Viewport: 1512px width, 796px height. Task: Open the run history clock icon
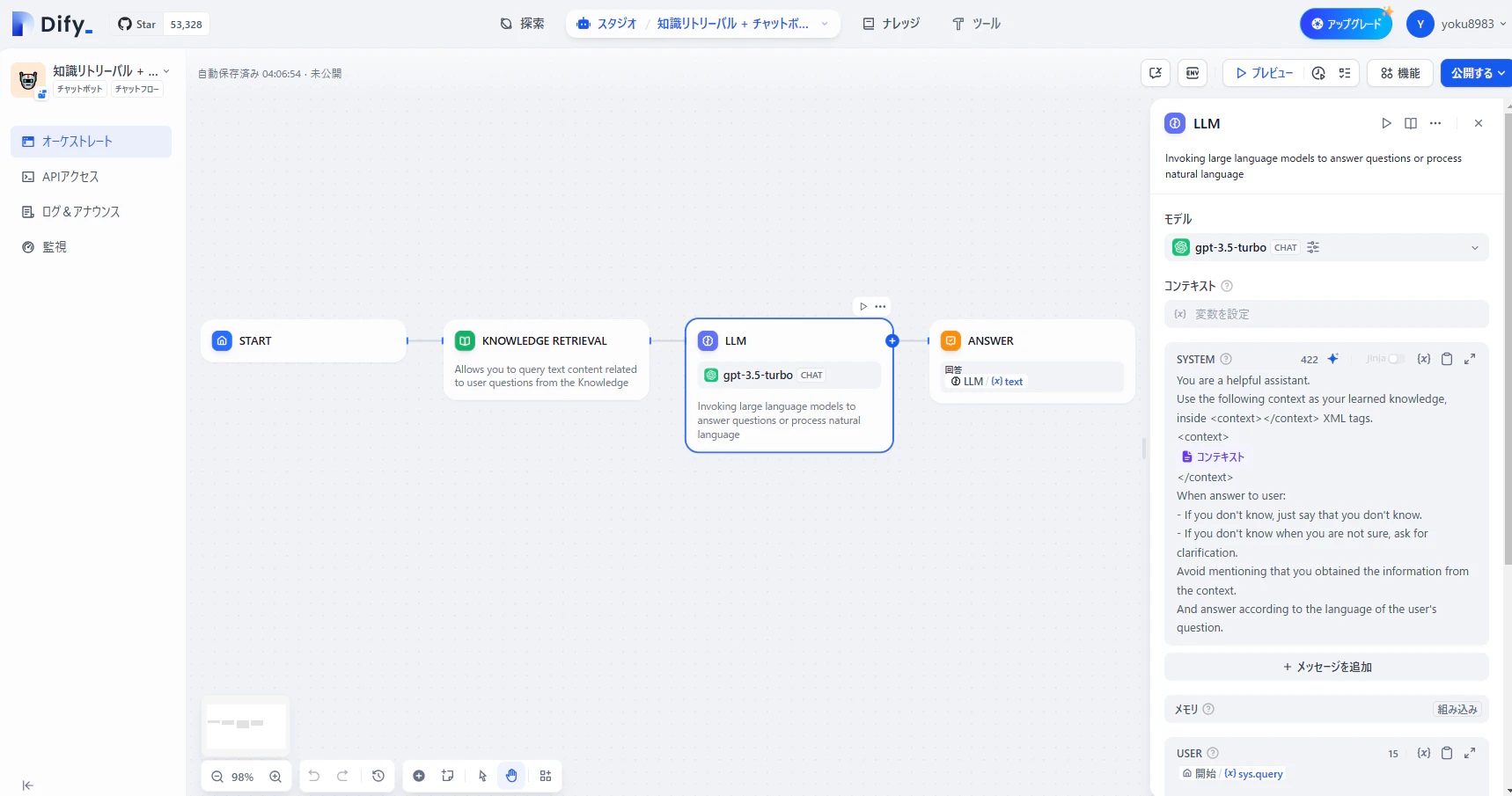pos(1318,73)
